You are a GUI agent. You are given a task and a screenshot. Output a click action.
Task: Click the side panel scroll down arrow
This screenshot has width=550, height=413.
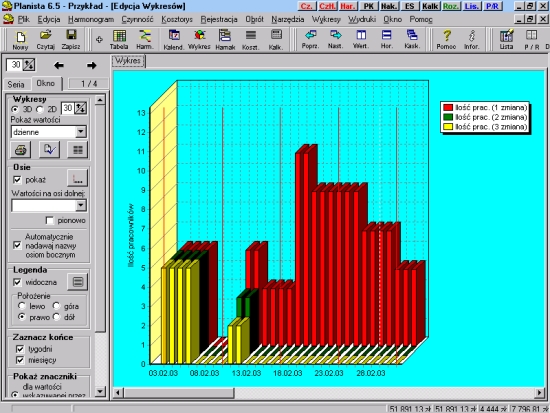click(x=100, y=391)
